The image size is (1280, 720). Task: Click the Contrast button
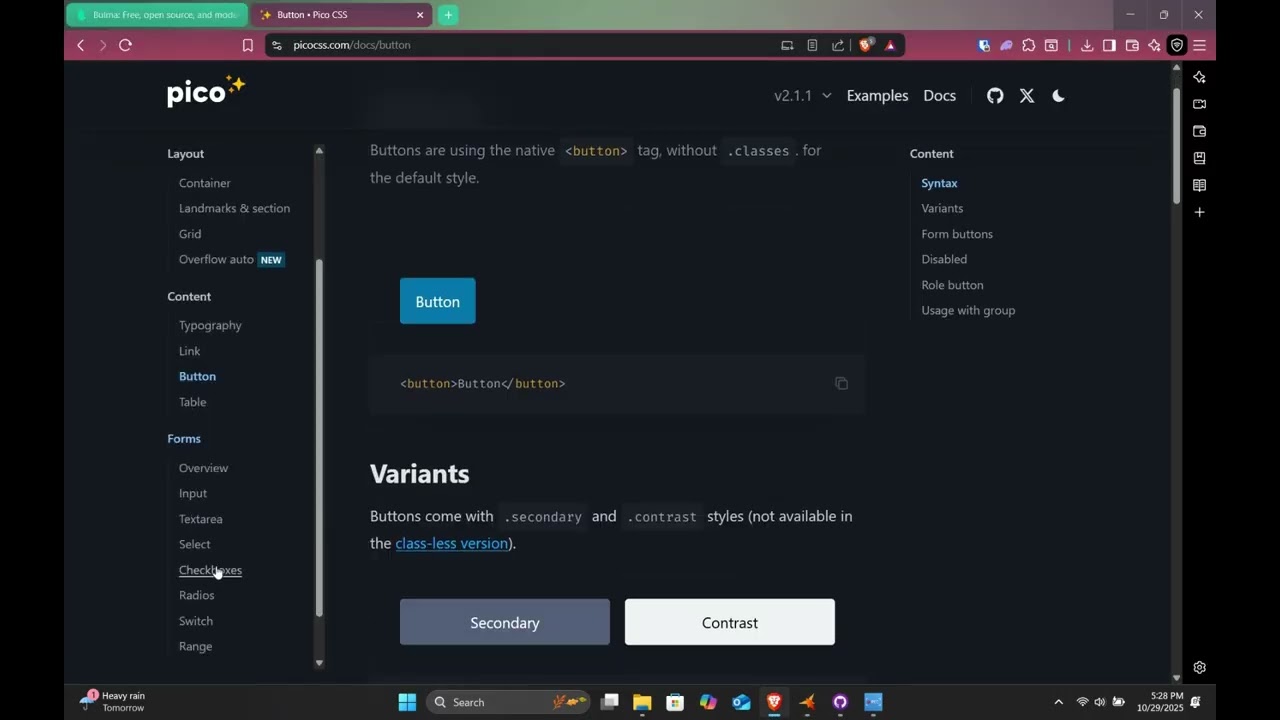pos(730,622)
